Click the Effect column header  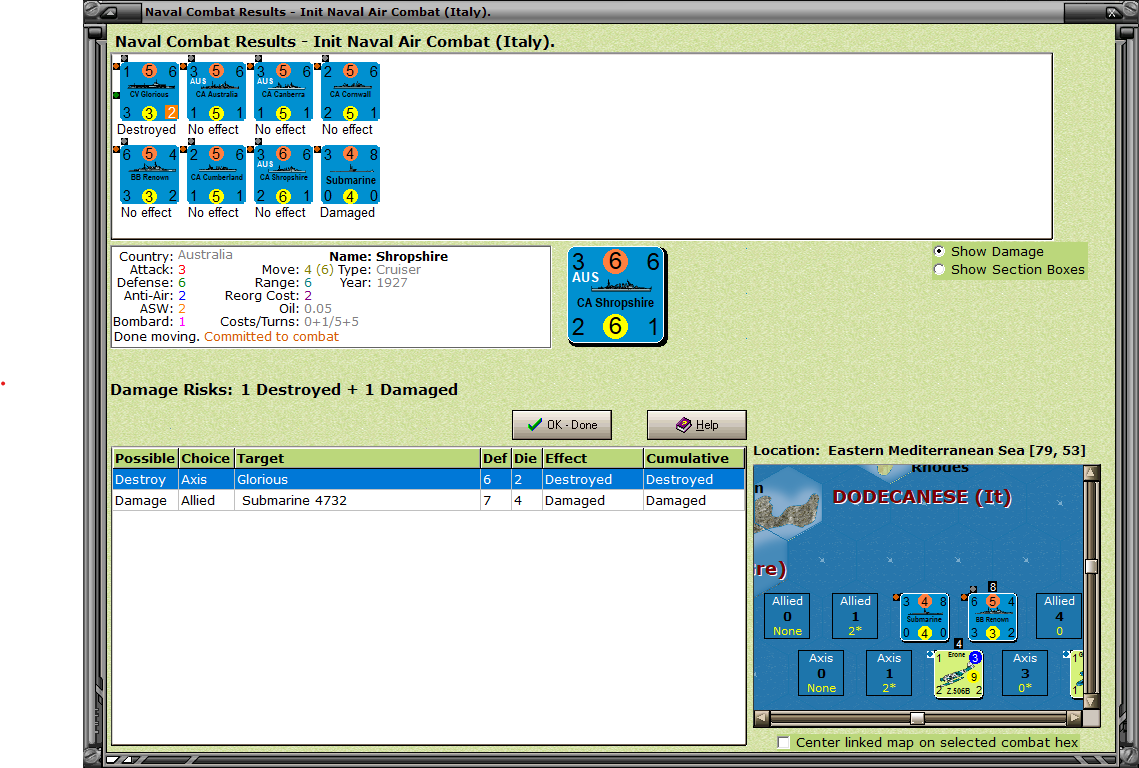[593, 458]
